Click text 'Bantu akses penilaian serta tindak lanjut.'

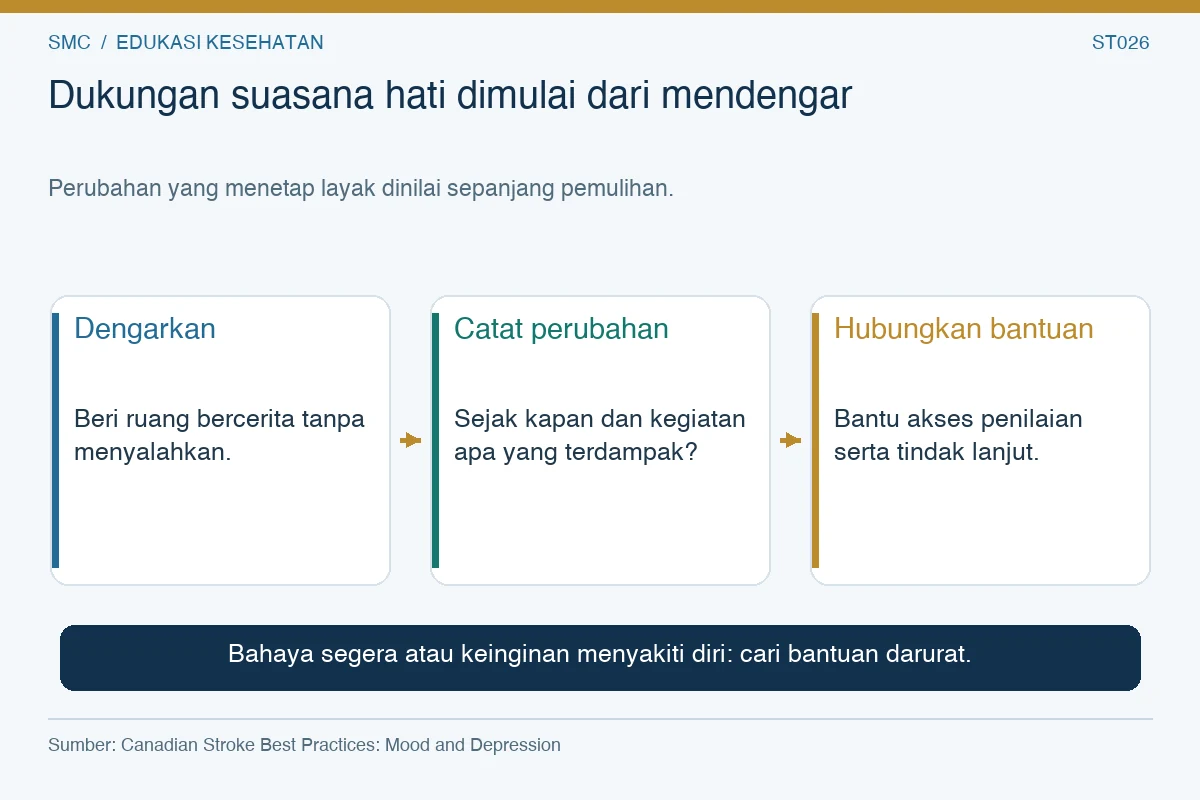click(958, 435)
